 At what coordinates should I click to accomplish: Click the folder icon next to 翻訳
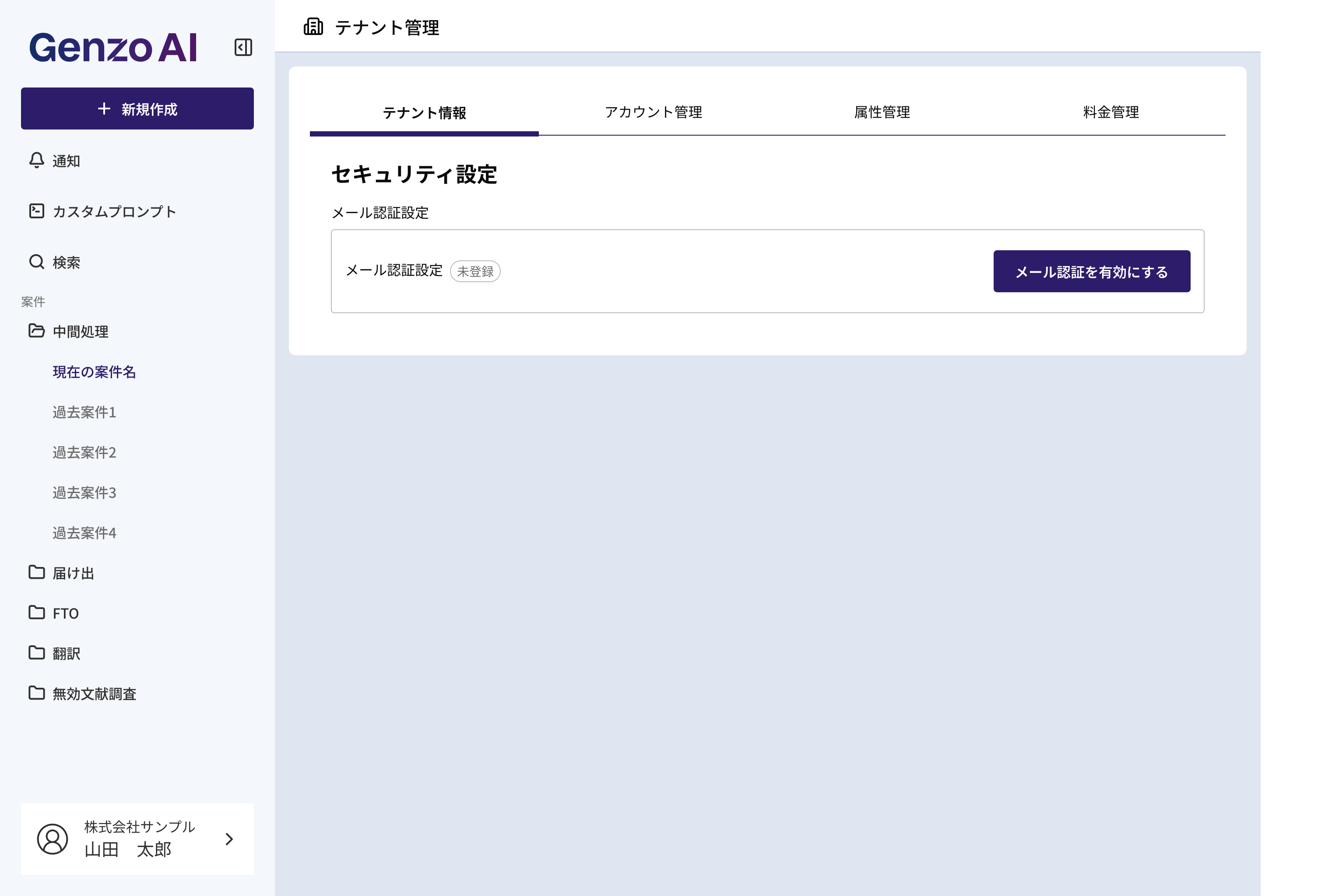37,653
